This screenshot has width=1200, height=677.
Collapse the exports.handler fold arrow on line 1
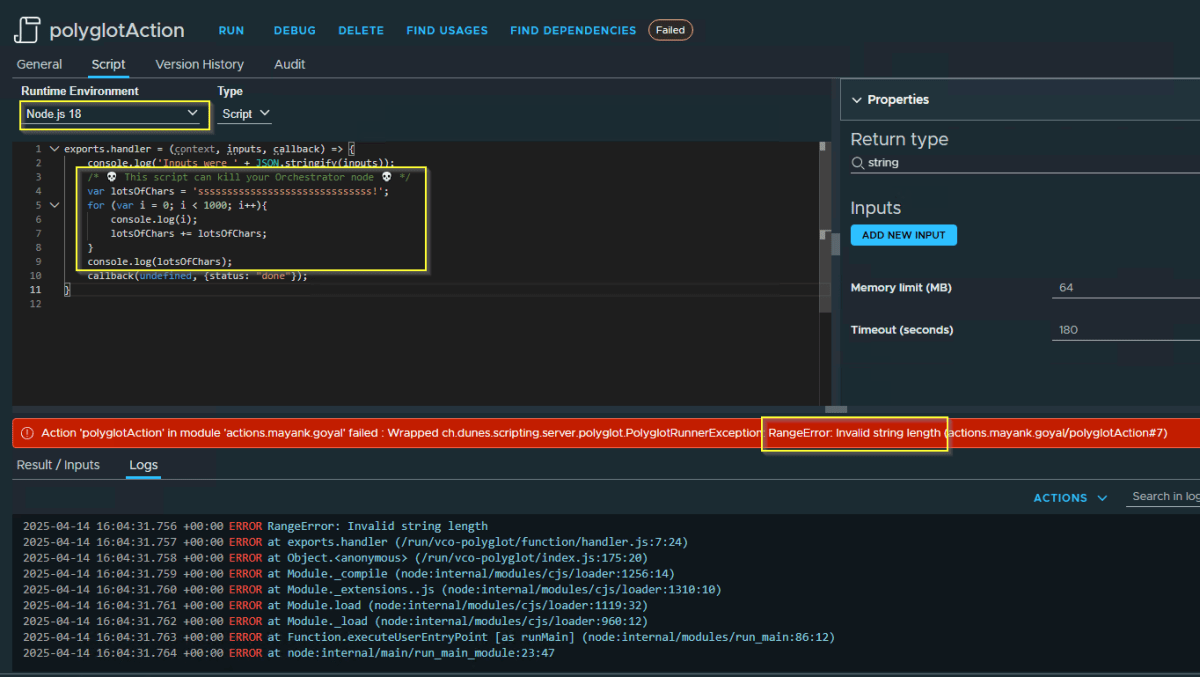(54, 149)
